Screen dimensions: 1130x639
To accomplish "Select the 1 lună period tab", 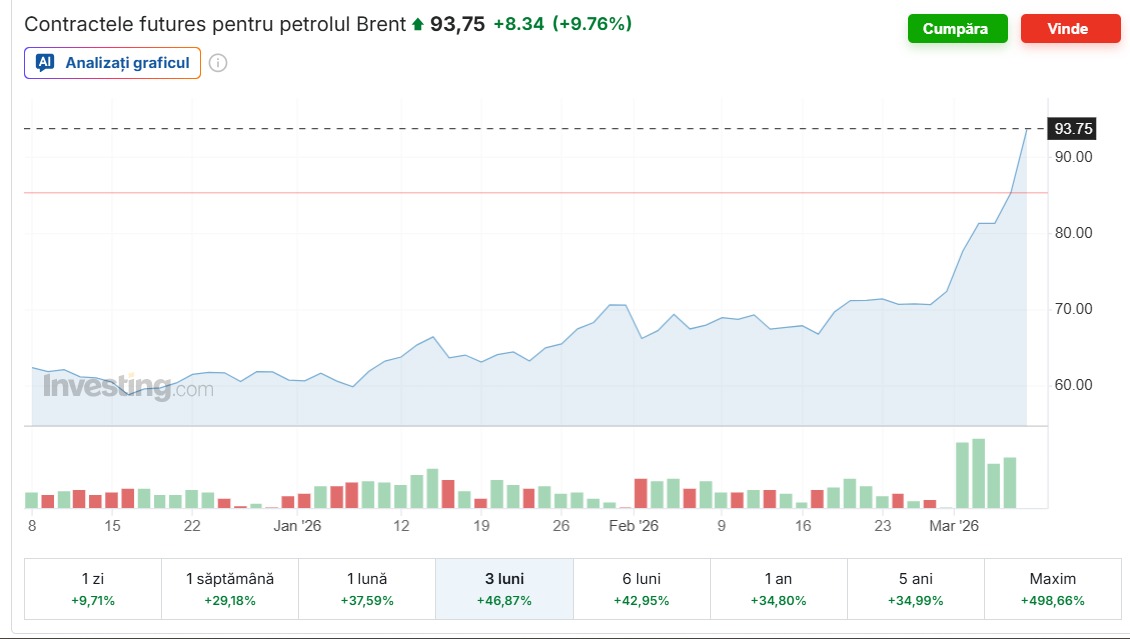I will [x=367, y=589].
